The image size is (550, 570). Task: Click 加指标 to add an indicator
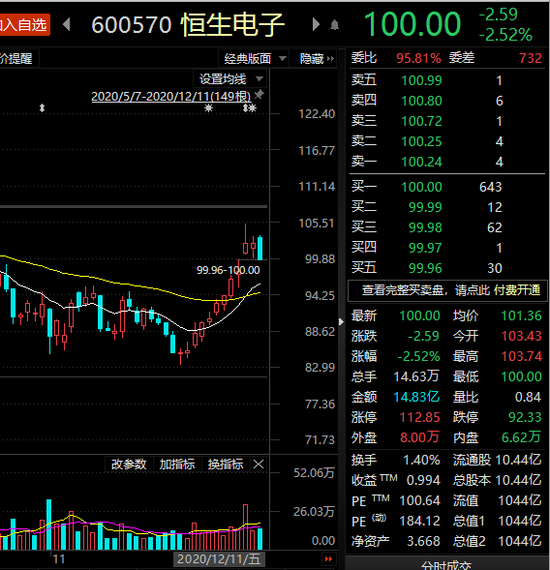177,464
